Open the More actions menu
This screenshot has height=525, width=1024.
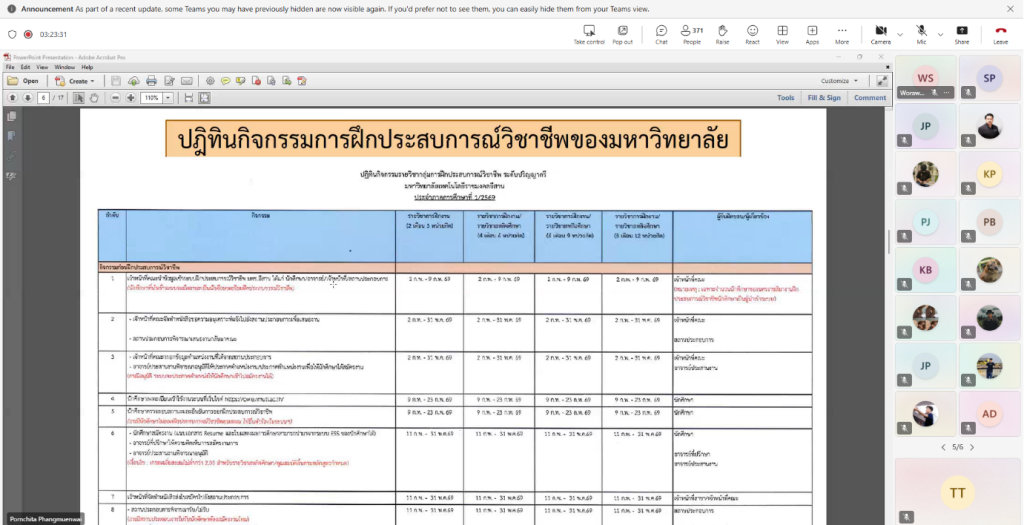tap(842, 33)
